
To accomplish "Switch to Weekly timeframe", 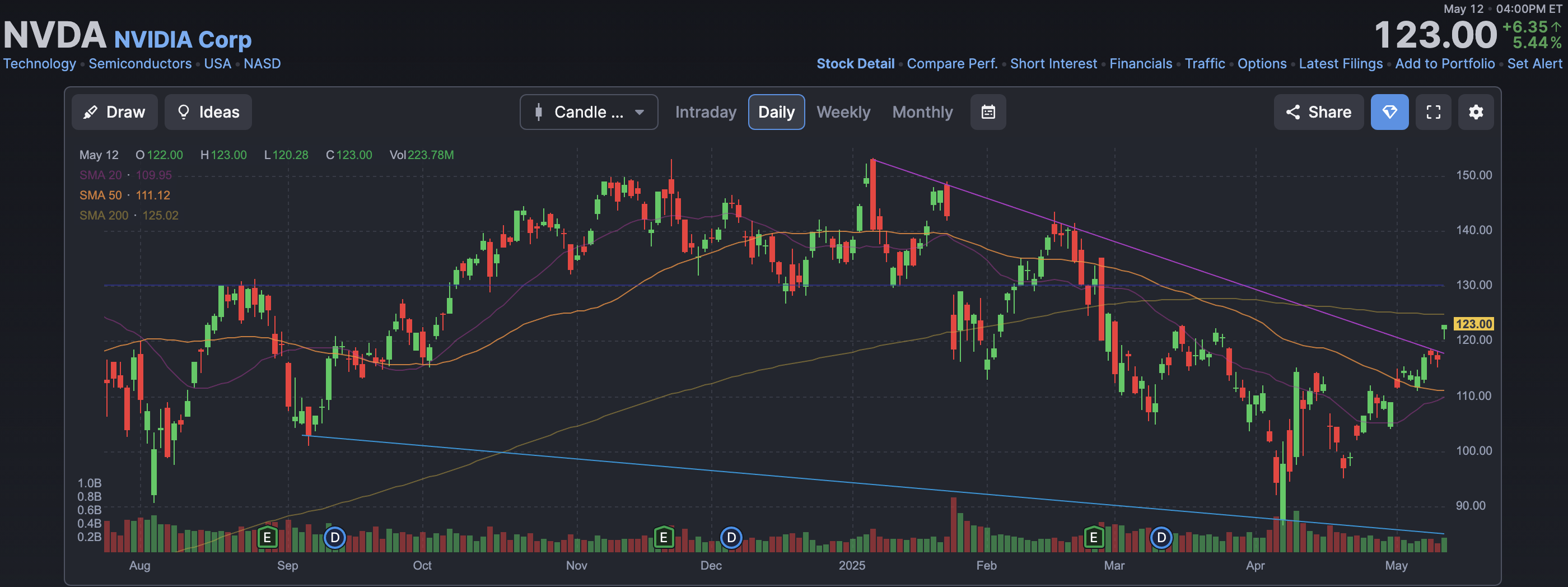I will pos(843,112).
